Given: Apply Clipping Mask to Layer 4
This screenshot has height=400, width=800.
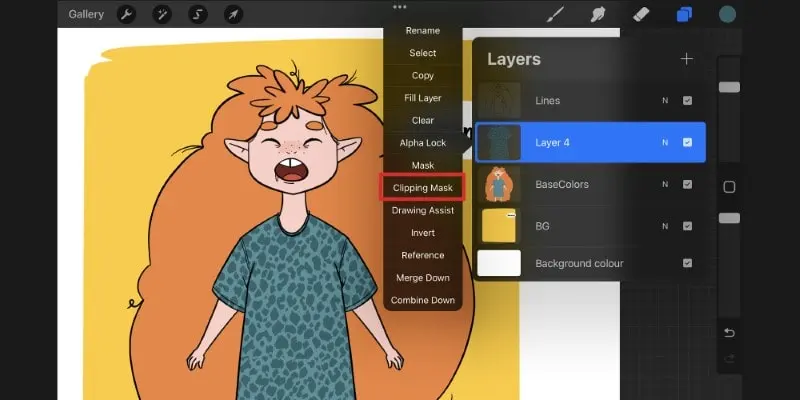Looking at the screenshot, I should click(422, 188).
